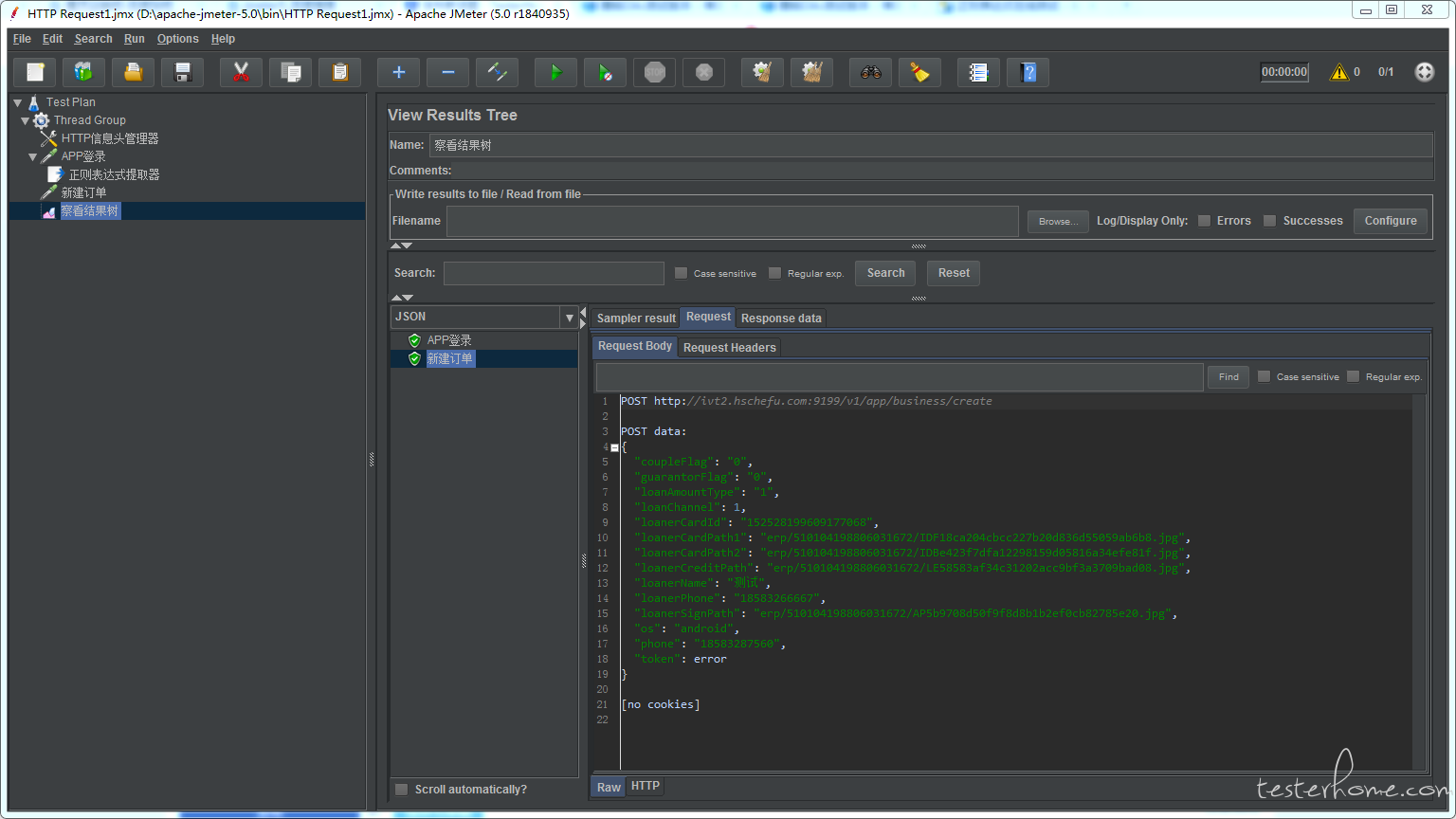Collapse the results list splitter arrow
Screen dimensions: 1456x819
(x=583, y=312)
